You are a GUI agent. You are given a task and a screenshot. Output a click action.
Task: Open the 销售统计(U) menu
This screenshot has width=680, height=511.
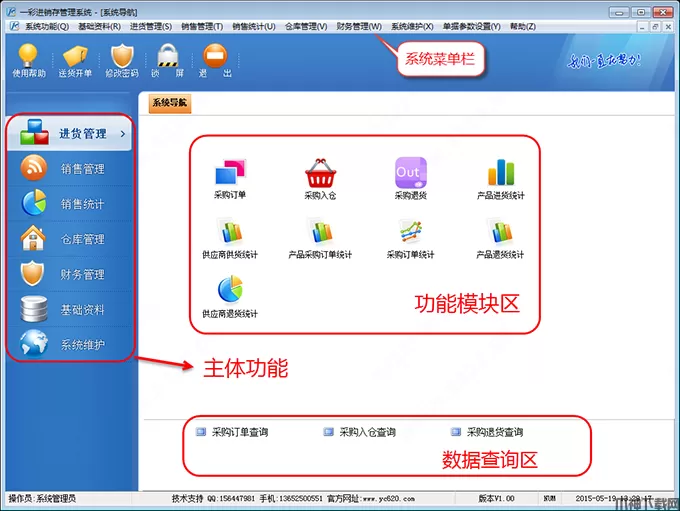pyautogui.click(x=254, y=26)
